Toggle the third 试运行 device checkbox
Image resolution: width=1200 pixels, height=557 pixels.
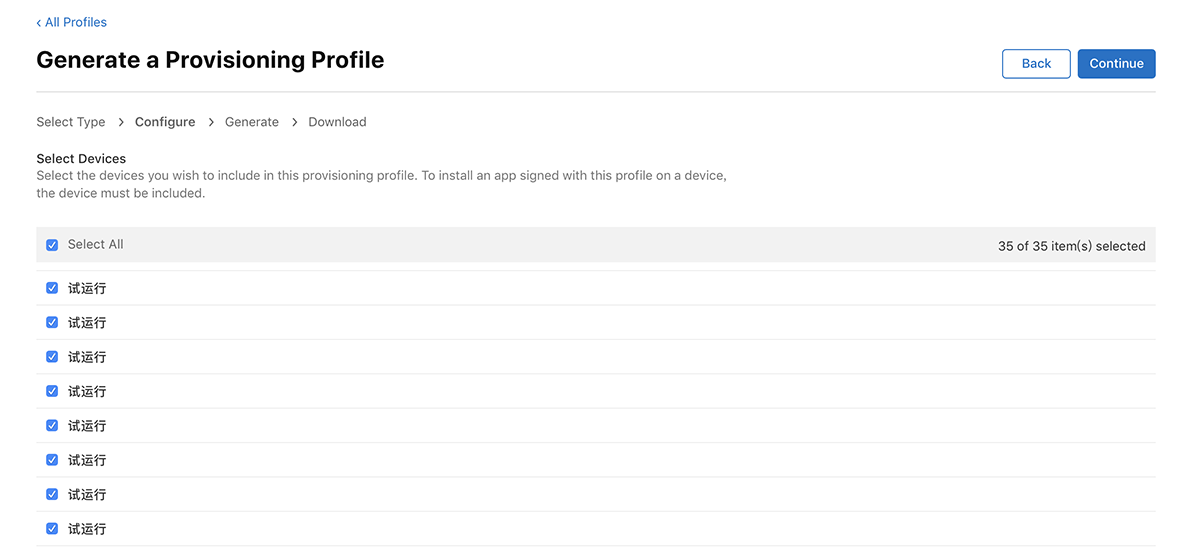click(52, 356)
